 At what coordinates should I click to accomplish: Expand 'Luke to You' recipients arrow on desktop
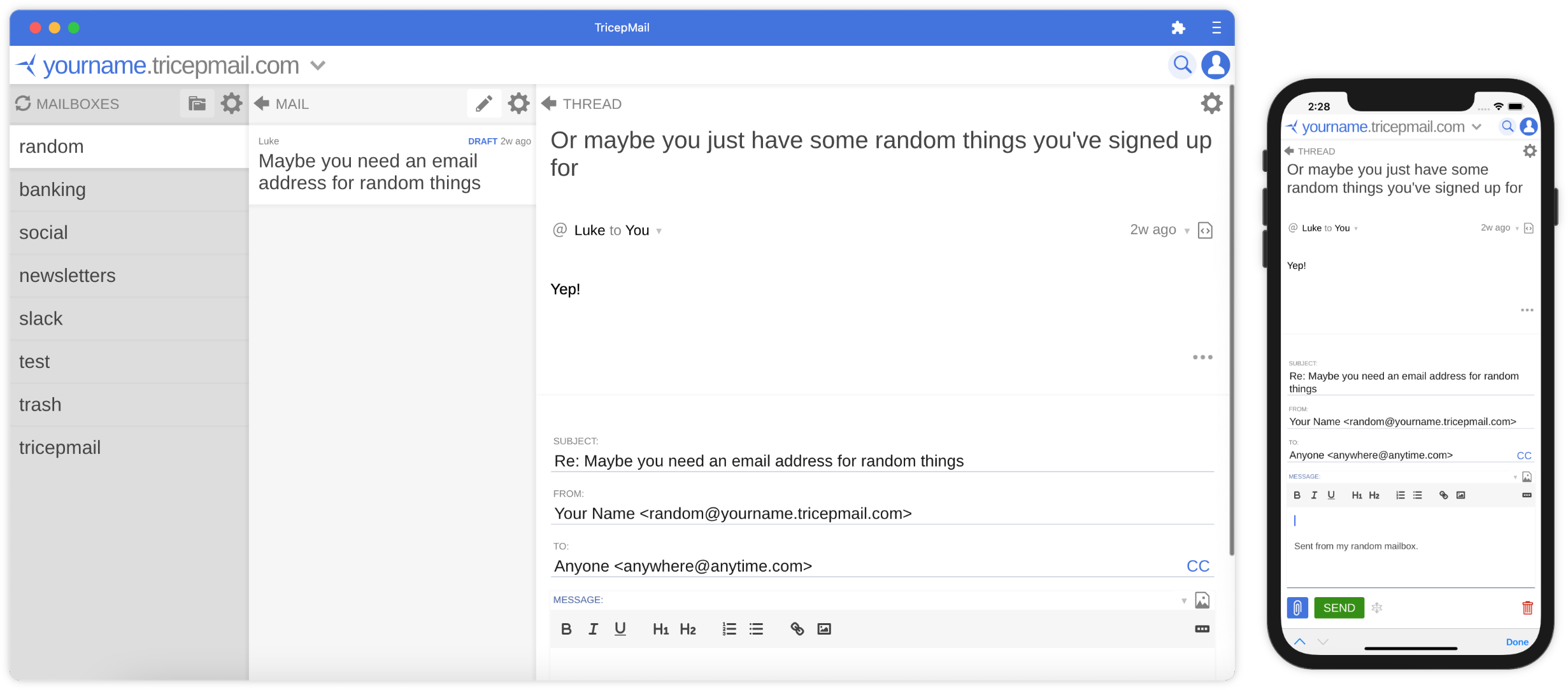click(659, 232)
